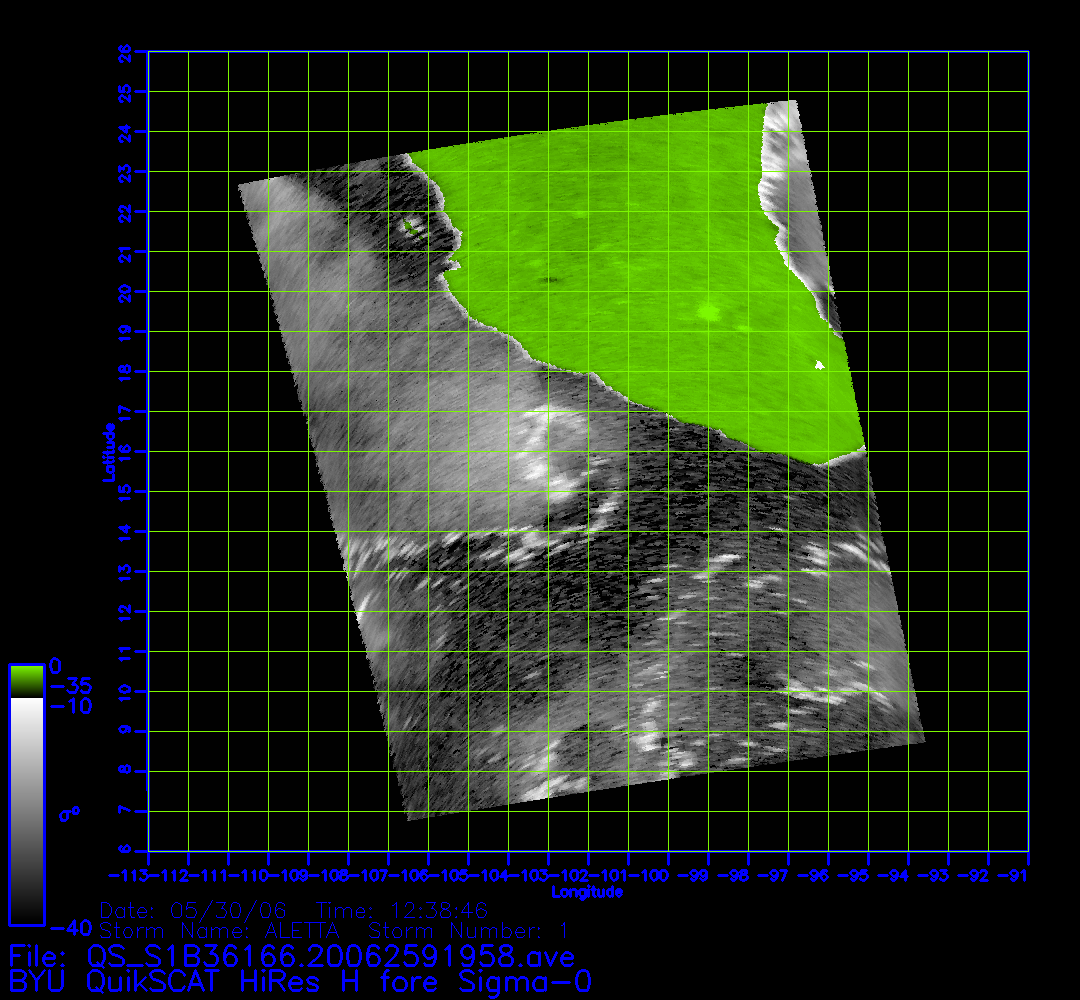
Task: Click the Date 05/30/06 text
Action: click(194, 911)
